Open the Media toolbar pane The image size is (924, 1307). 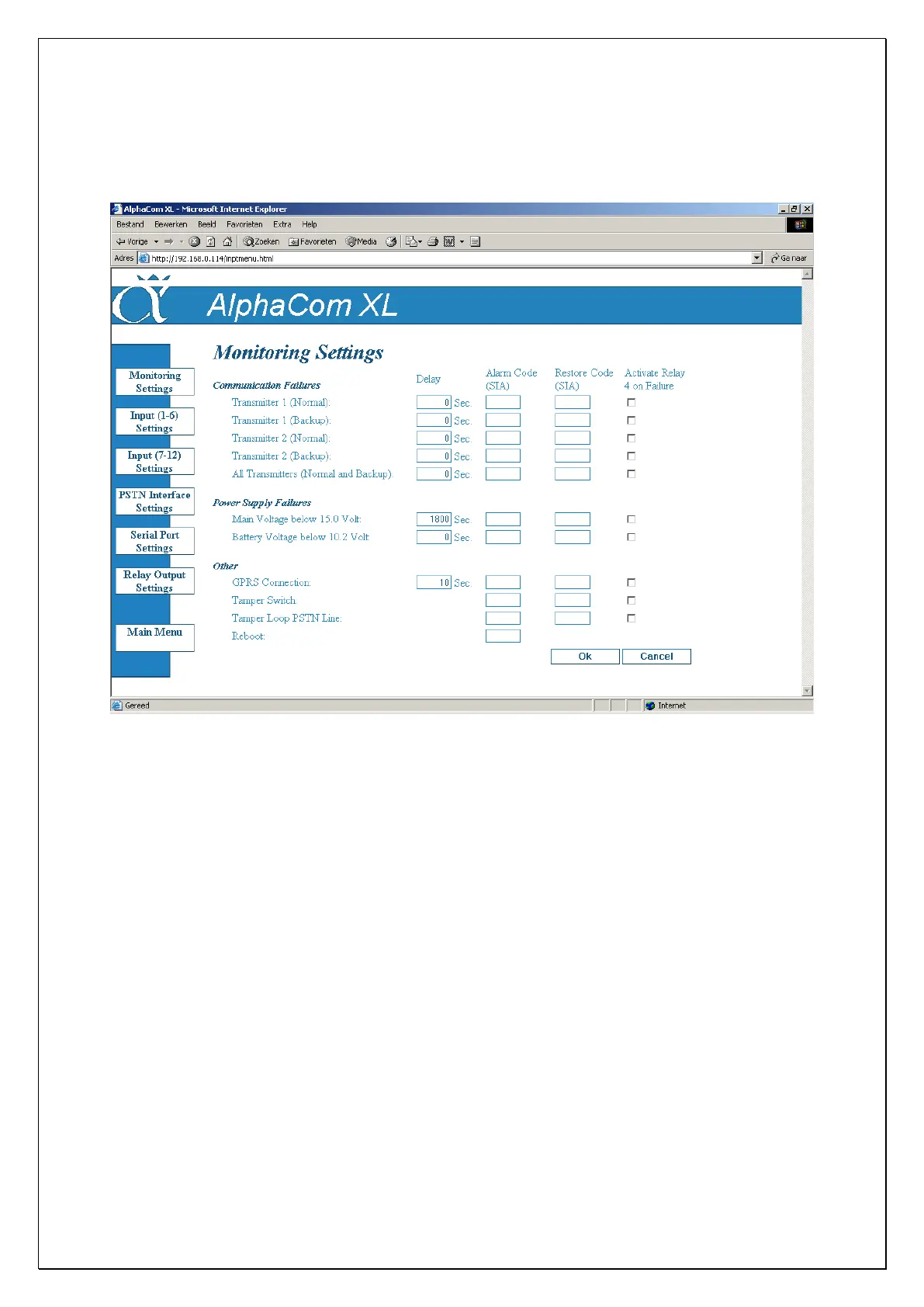tap(362, 241)
